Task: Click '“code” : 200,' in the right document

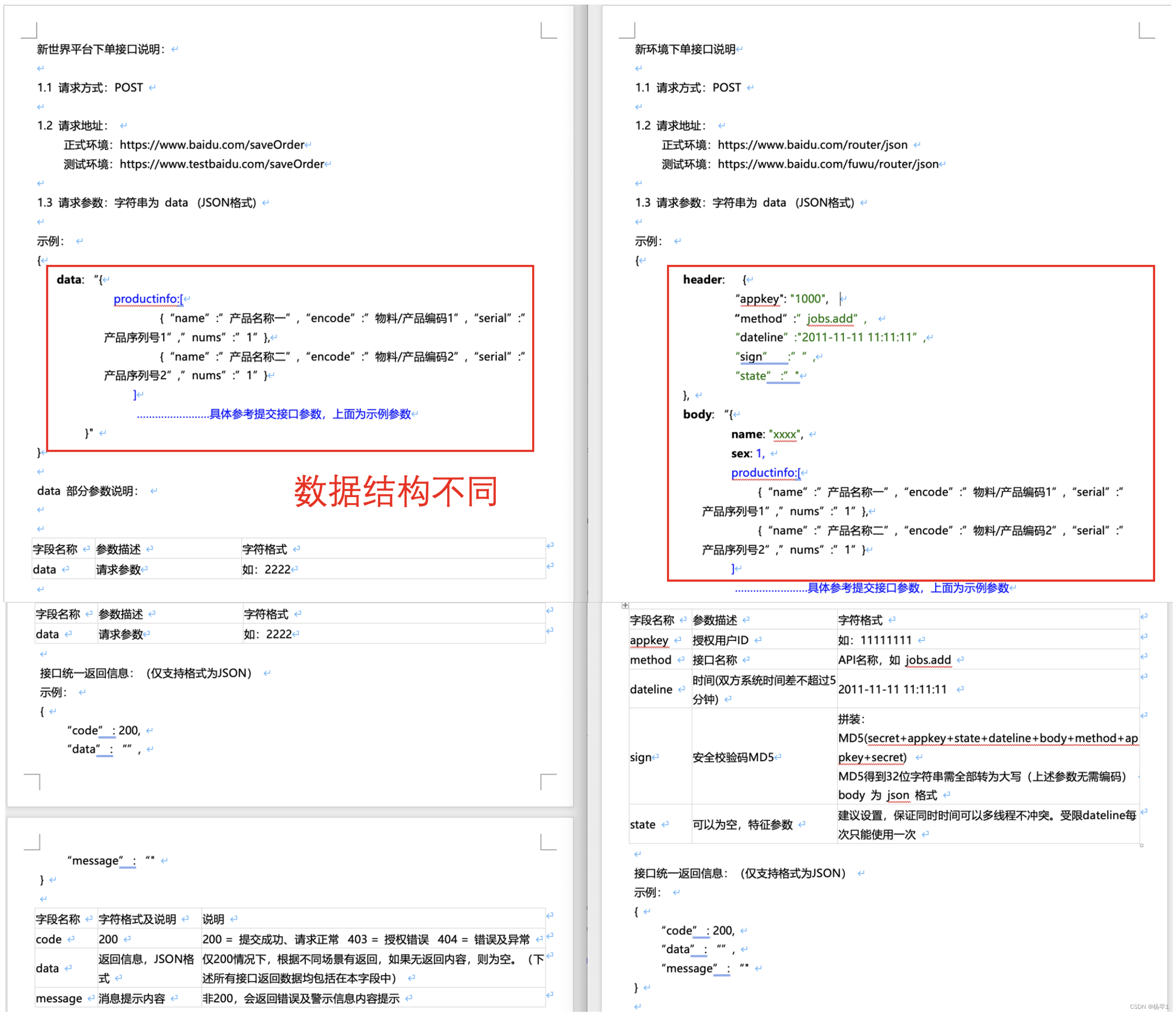Action: click(698, 931)
